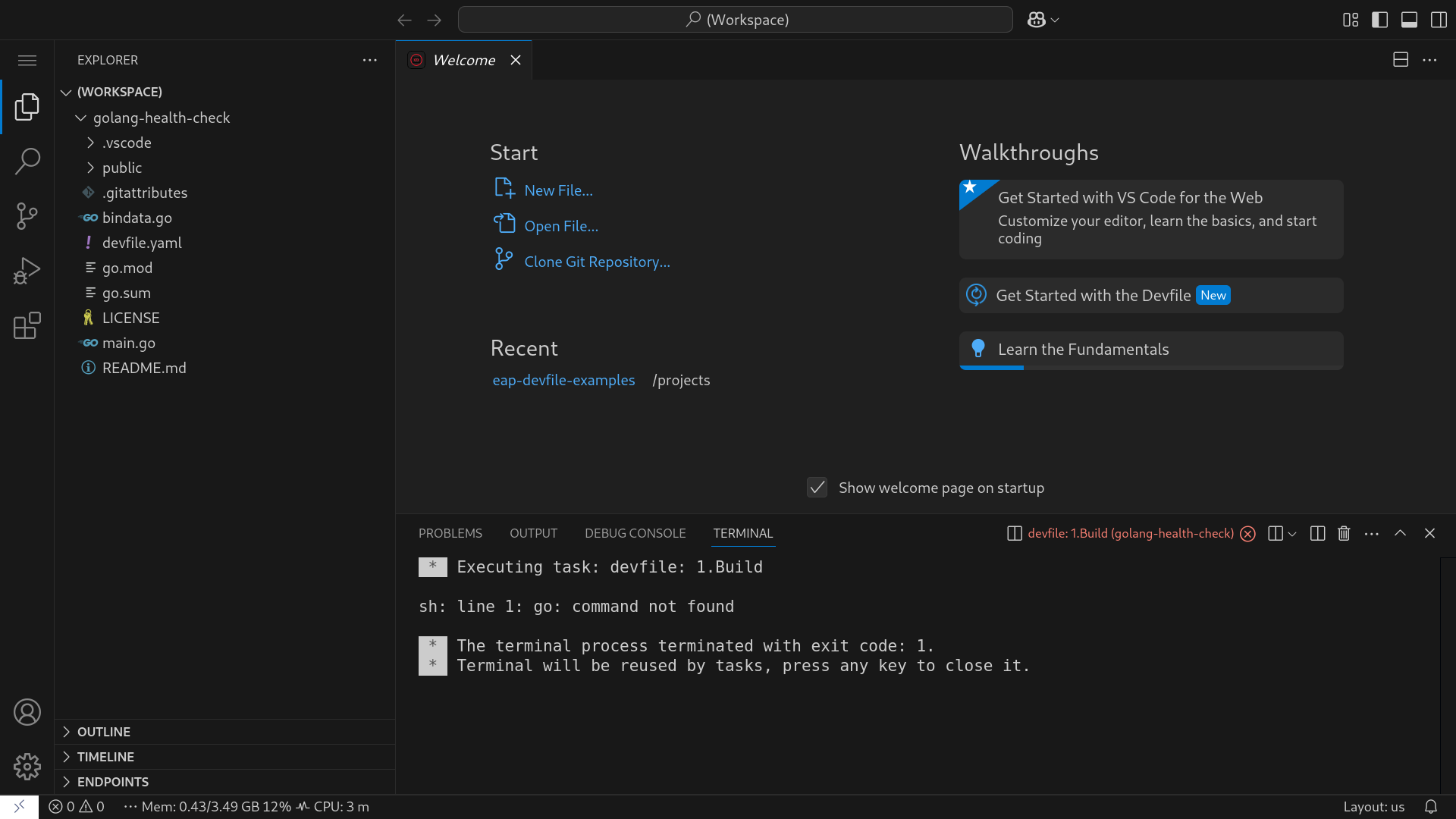The width and height of the screenshot is (1456, 819).
Task: Collapse the golang-health-check folder
Action: [x=161, y=118]
